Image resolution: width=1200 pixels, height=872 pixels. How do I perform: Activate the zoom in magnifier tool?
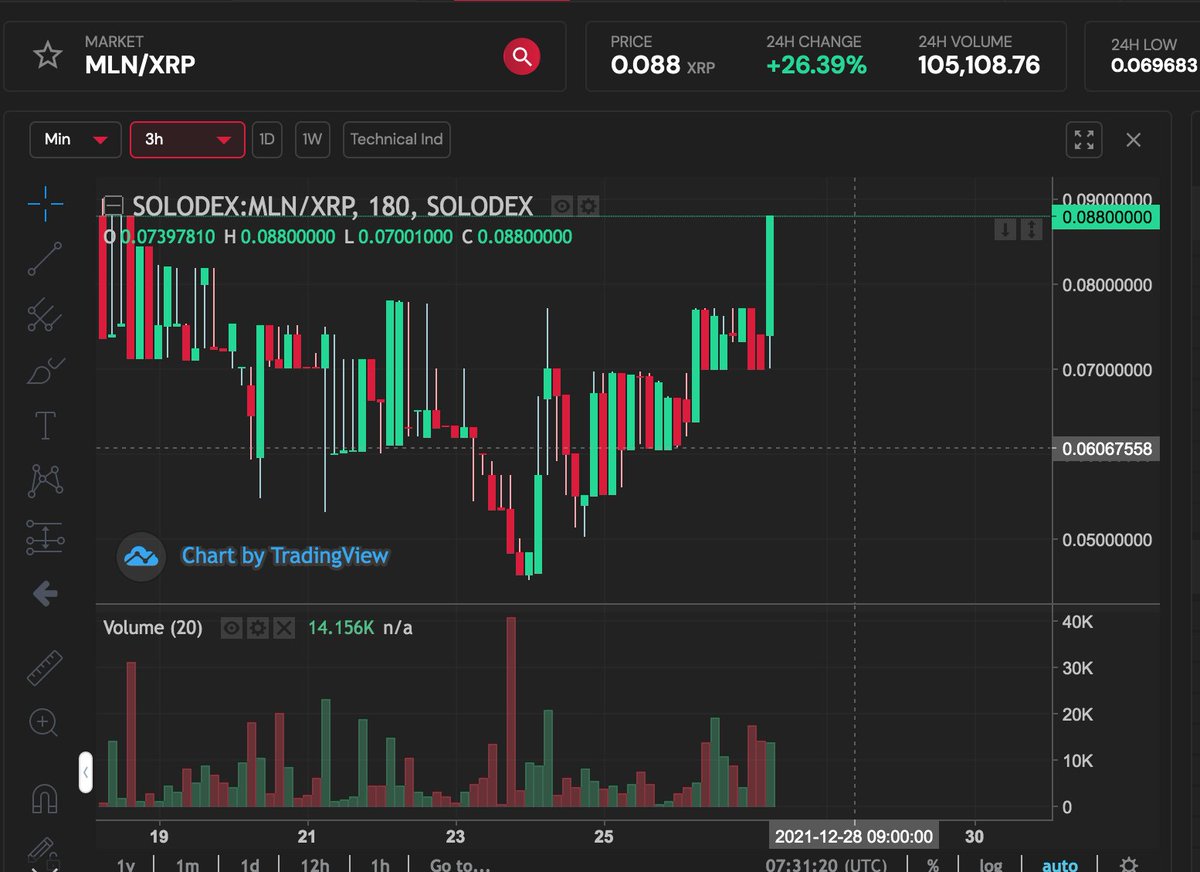pos(45,722)
